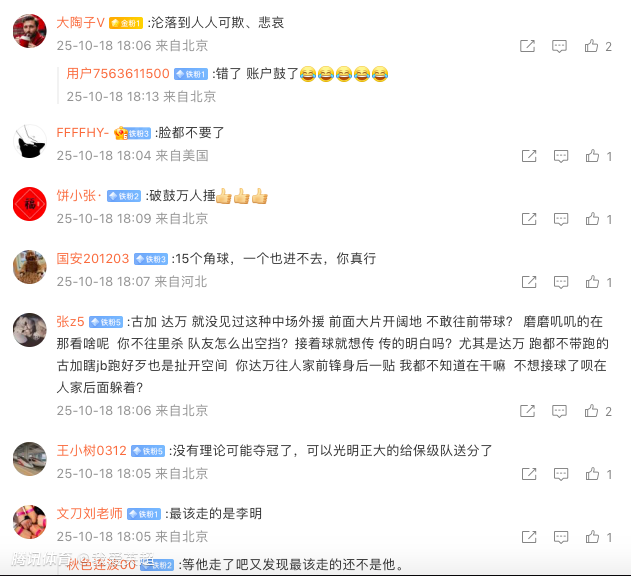The width and height of the screenshot is (631, 576).
Task: Like 文刀刘老师's comment about 李明
Action: (x=592, y=537)
